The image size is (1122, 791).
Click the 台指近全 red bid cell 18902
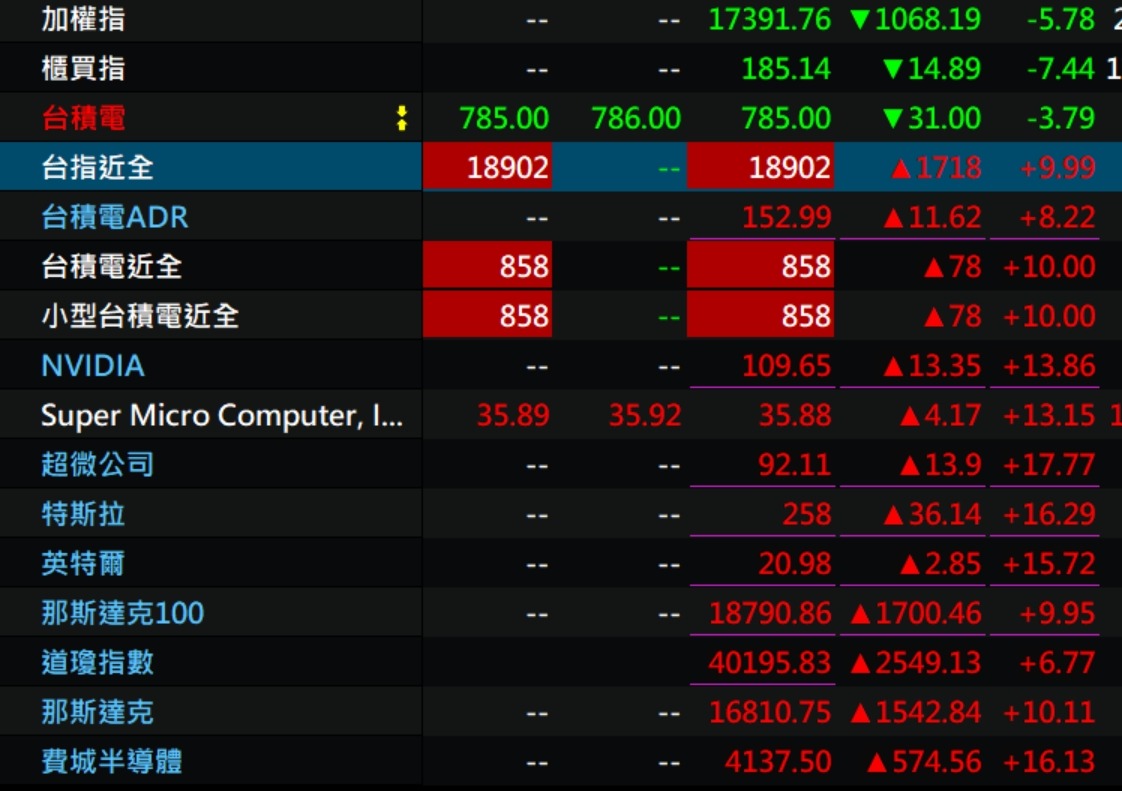487,168
